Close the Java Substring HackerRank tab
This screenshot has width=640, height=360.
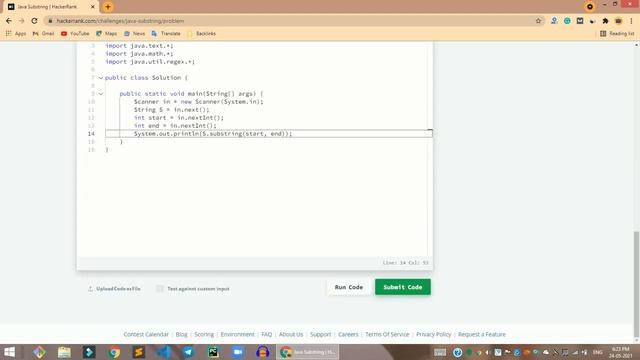pos(93,7)
